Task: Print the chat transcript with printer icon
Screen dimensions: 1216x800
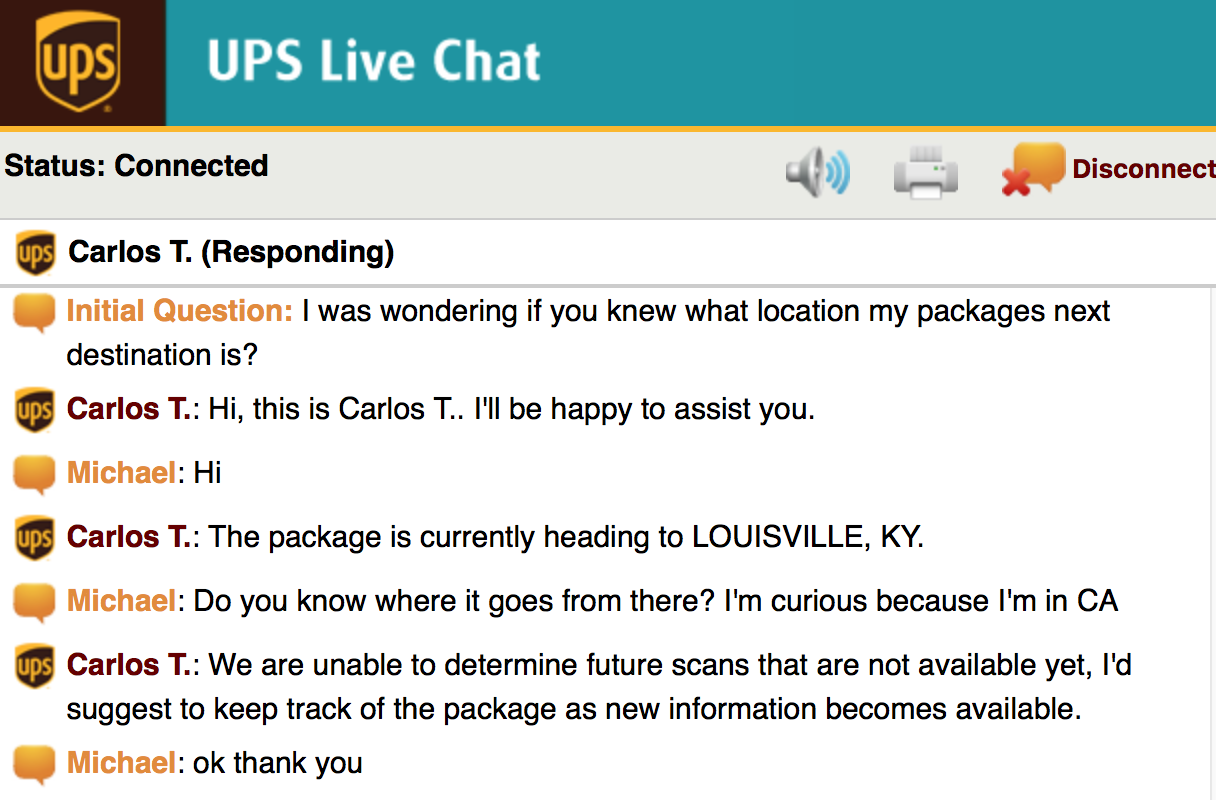Action: [925, 172]
